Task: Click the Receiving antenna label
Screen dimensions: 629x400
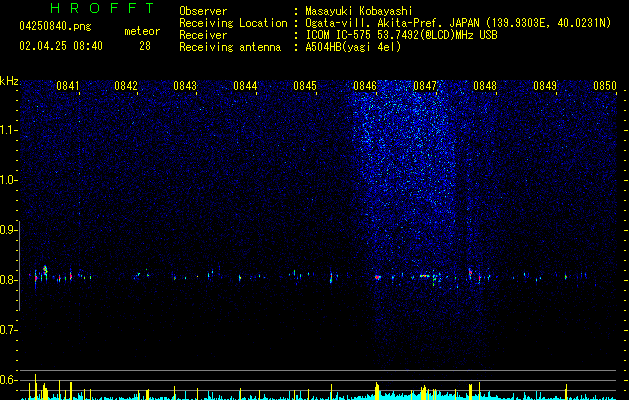Action: click(230, 47)
